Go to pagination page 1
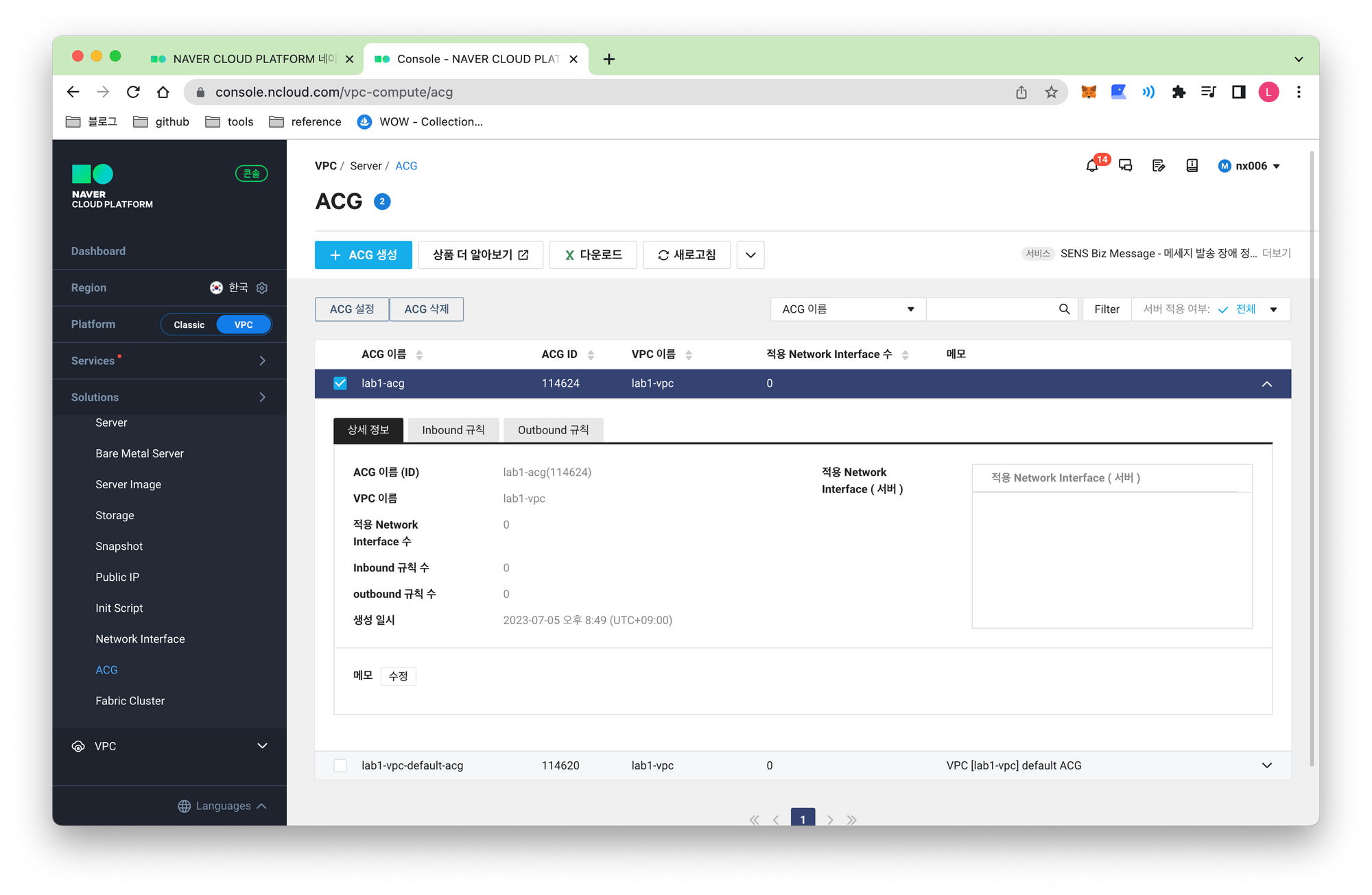Screen dimensions: 1372x895 click(803, 819)
